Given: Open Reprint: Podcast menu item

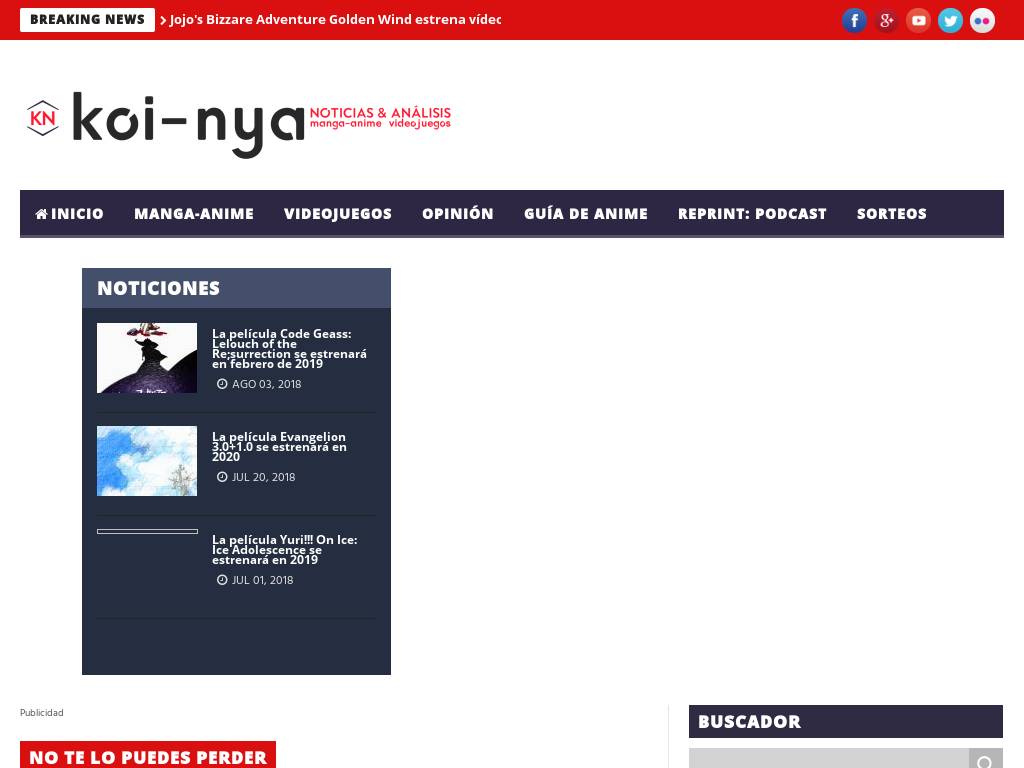Looking at the screenshot, I should 752,214.
